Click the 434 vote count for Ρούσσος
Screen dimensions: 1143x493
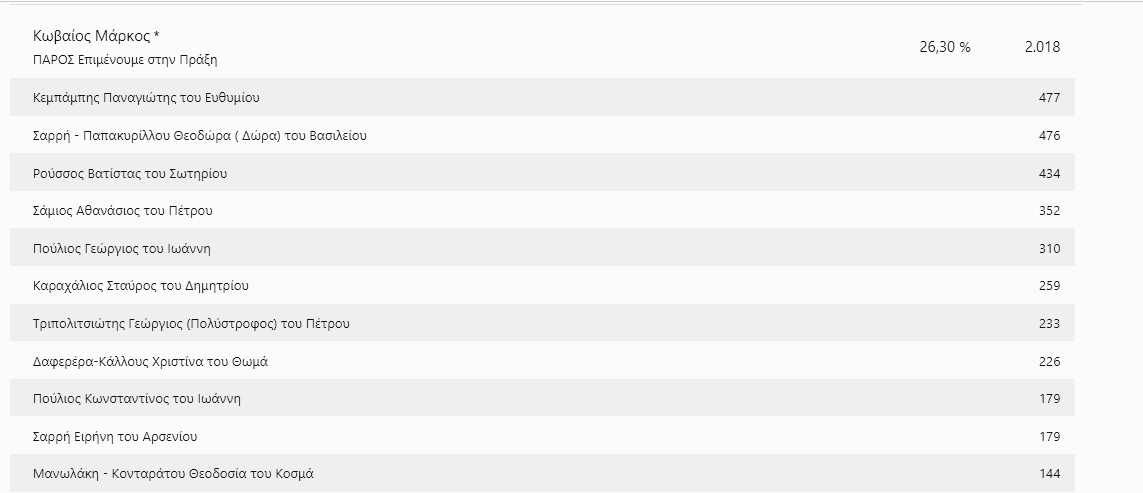coord(1049,174)
